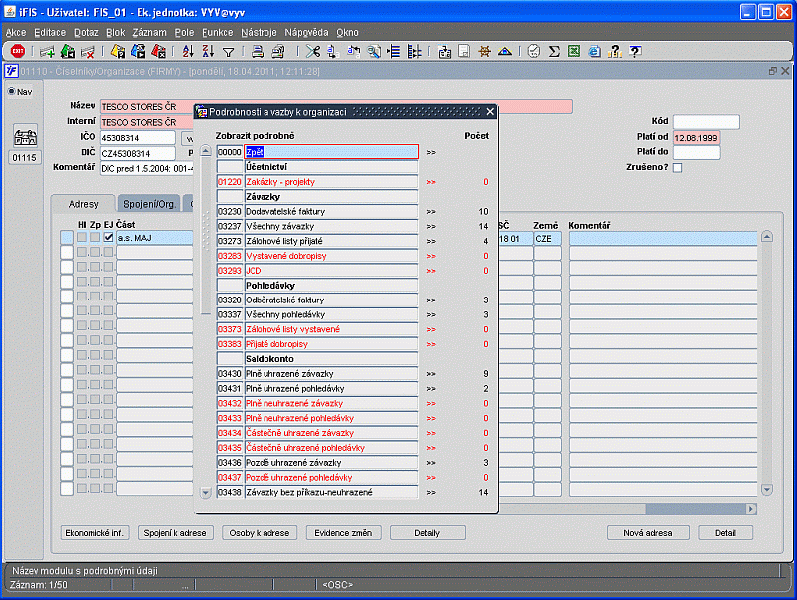797x600 pixels.
Task: Click the enter query icon
Action: click(x=118, y=51)
